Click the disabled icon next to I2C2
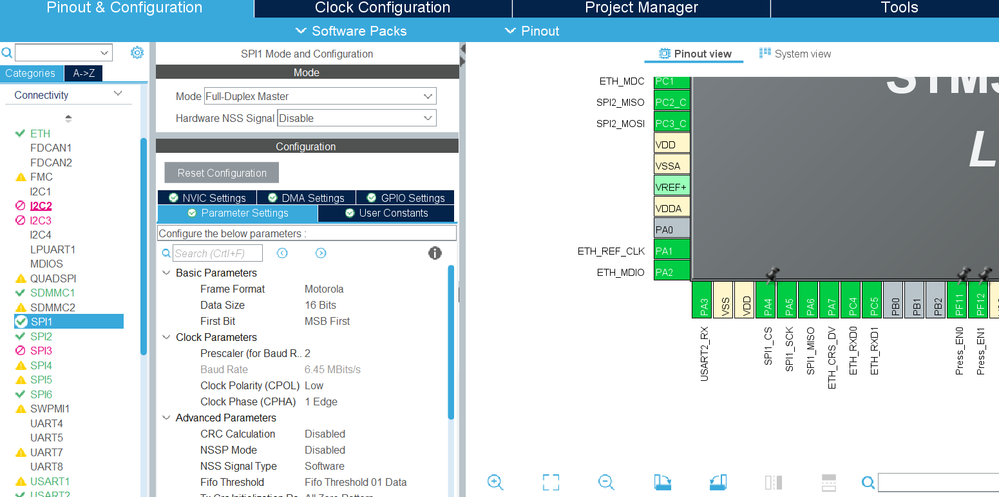The width and height of the screenshot is (999, 497). coord(20,206)
